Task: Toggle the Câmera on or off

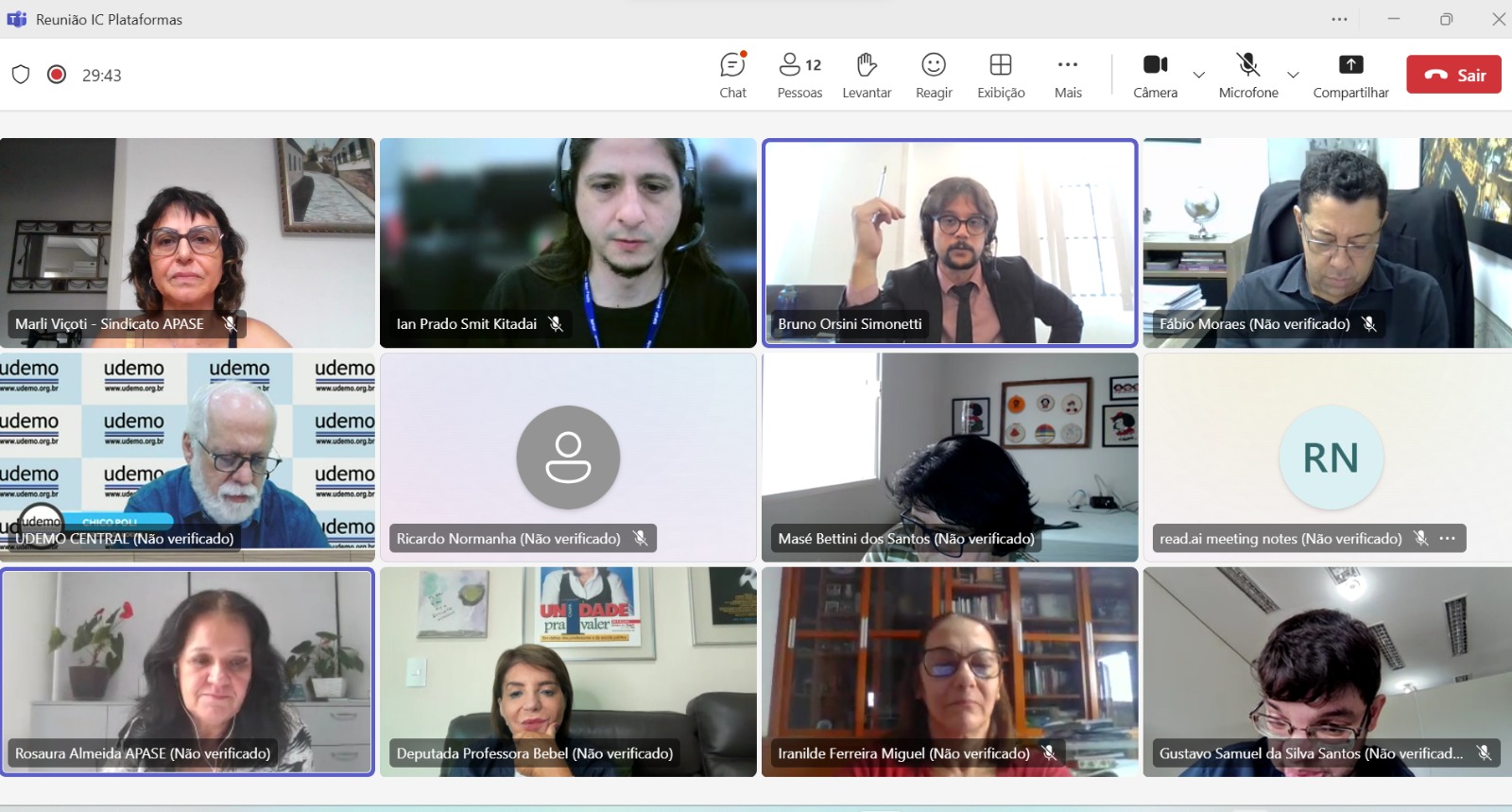Action: [1155, 75]
